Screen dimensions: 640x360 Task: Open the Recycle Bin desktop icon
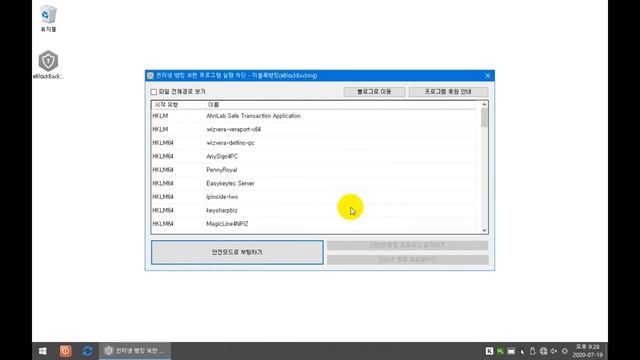point(48,18)
